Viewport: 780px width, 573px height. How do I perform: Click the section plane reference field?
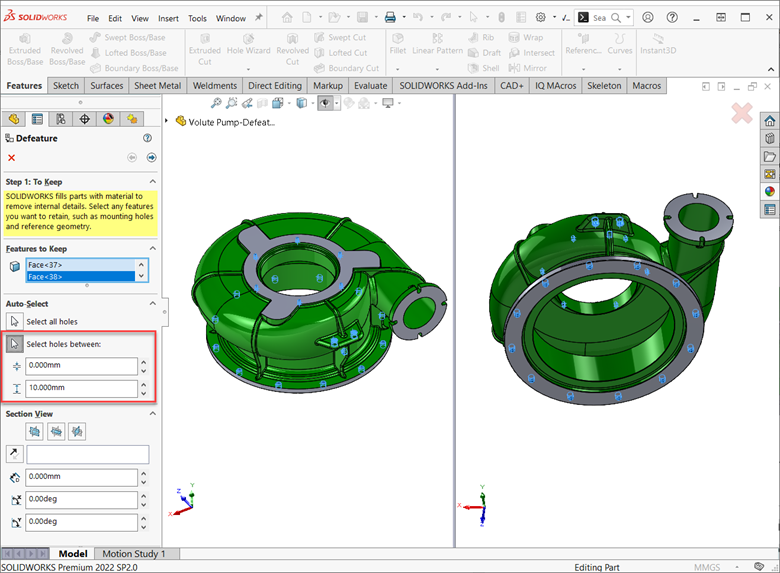pos(88,454)
